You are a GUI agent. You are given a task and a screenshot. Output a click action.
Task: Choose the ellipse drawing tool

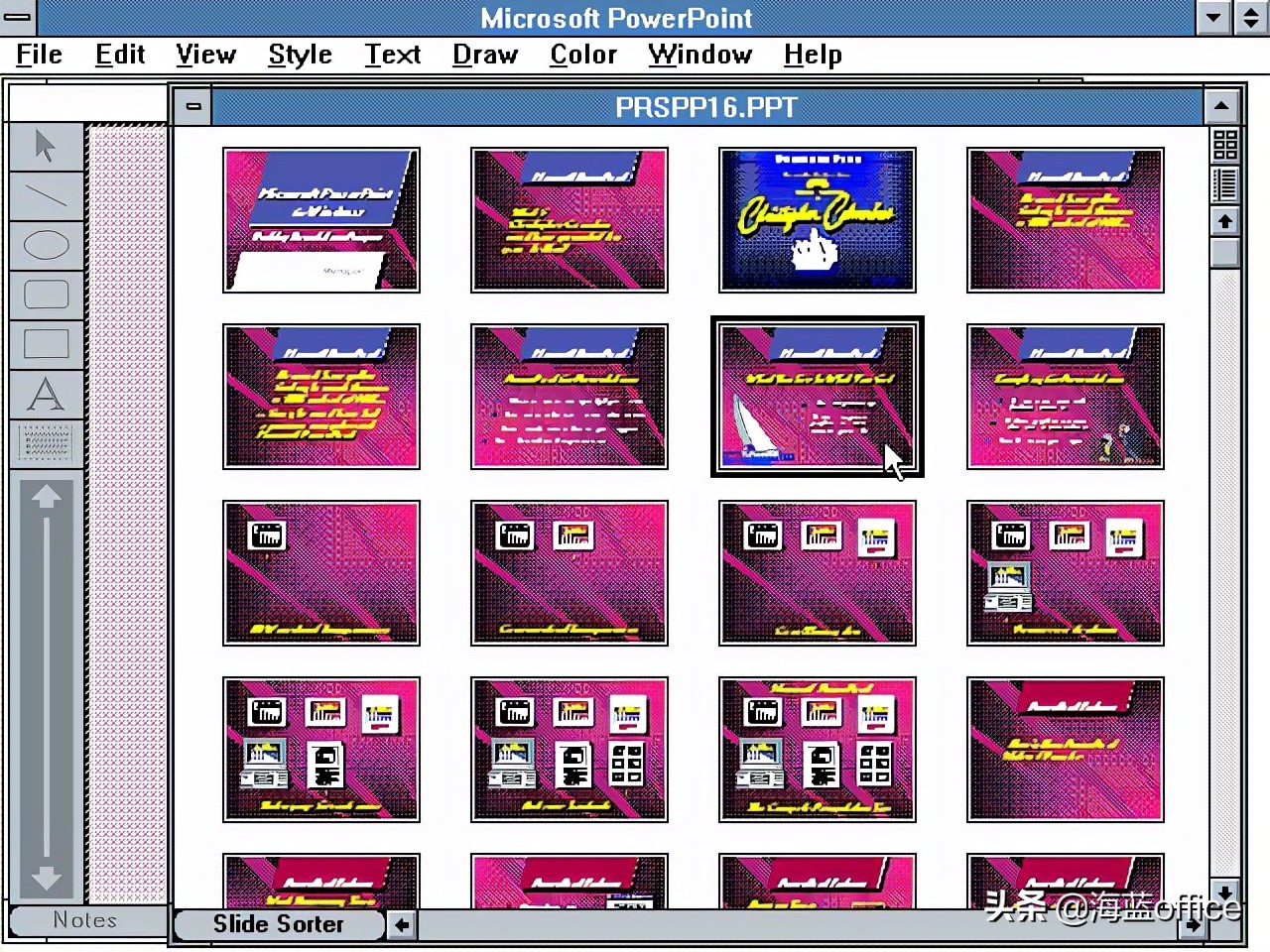pos(46,244)
